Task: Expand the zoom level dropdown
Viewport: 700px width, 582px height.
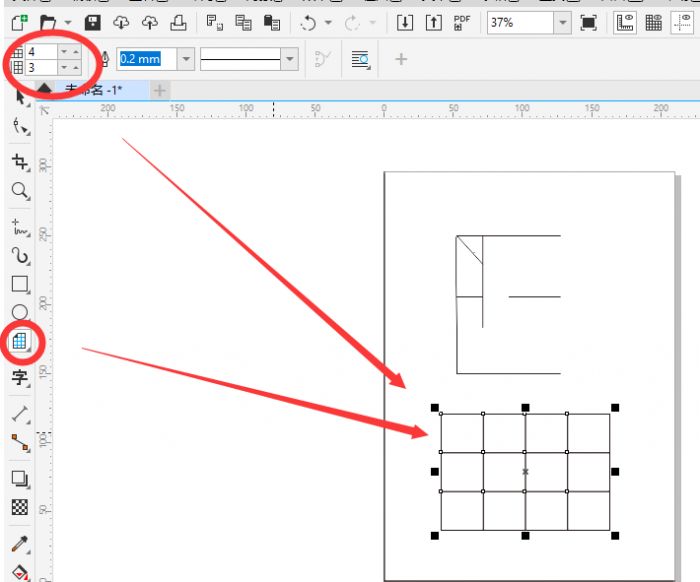Action: [x=563, y=22]
